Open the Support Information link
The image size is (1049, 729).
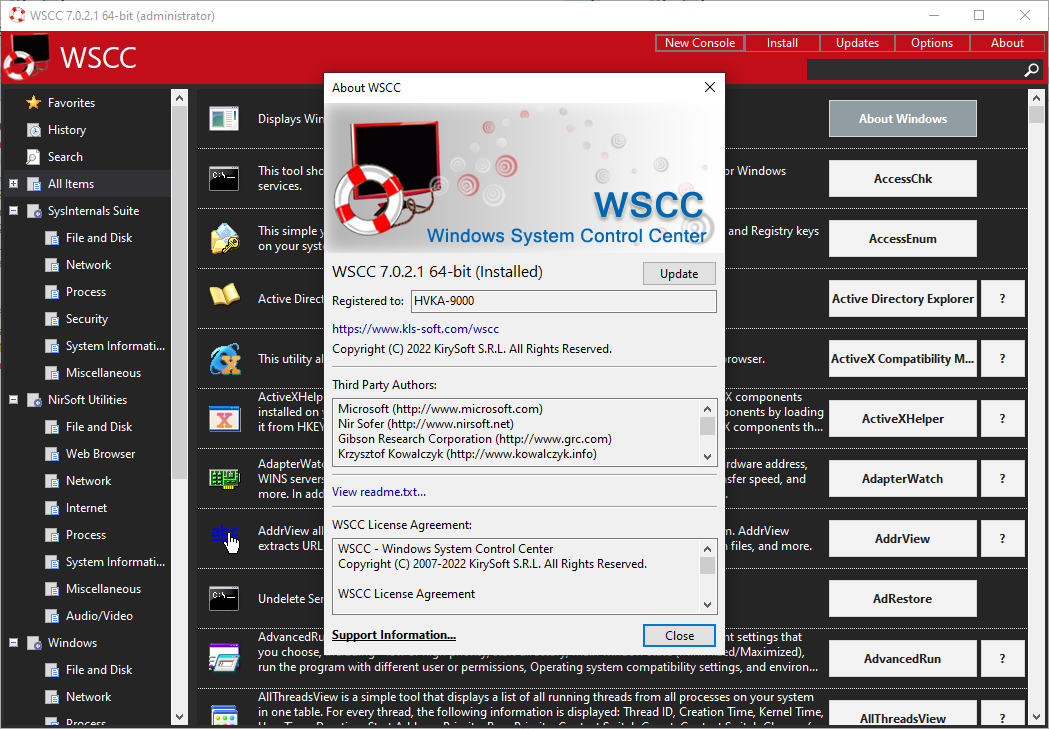pos(394,635)
